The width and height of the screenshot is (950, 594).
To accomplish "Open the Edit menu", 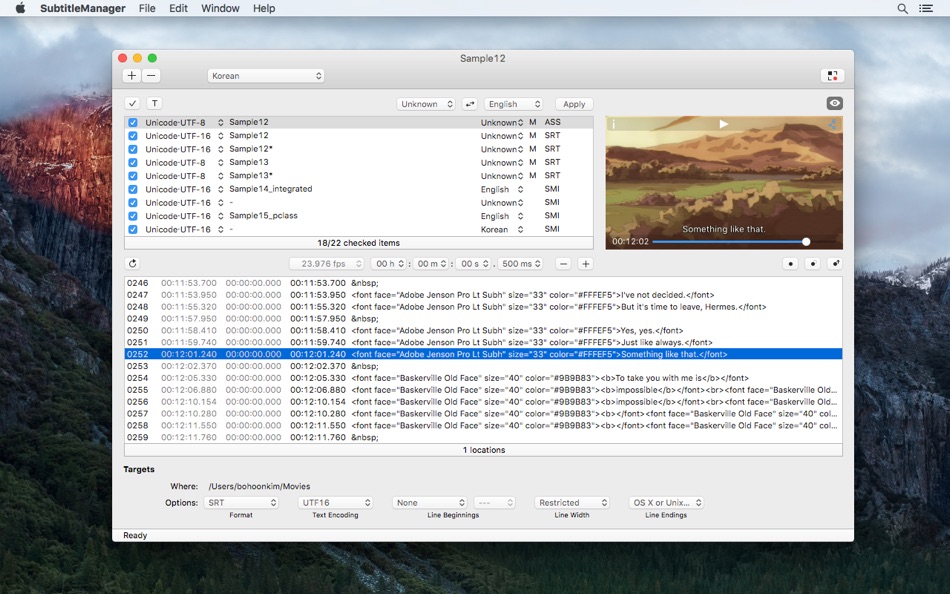I will [178, 8].
